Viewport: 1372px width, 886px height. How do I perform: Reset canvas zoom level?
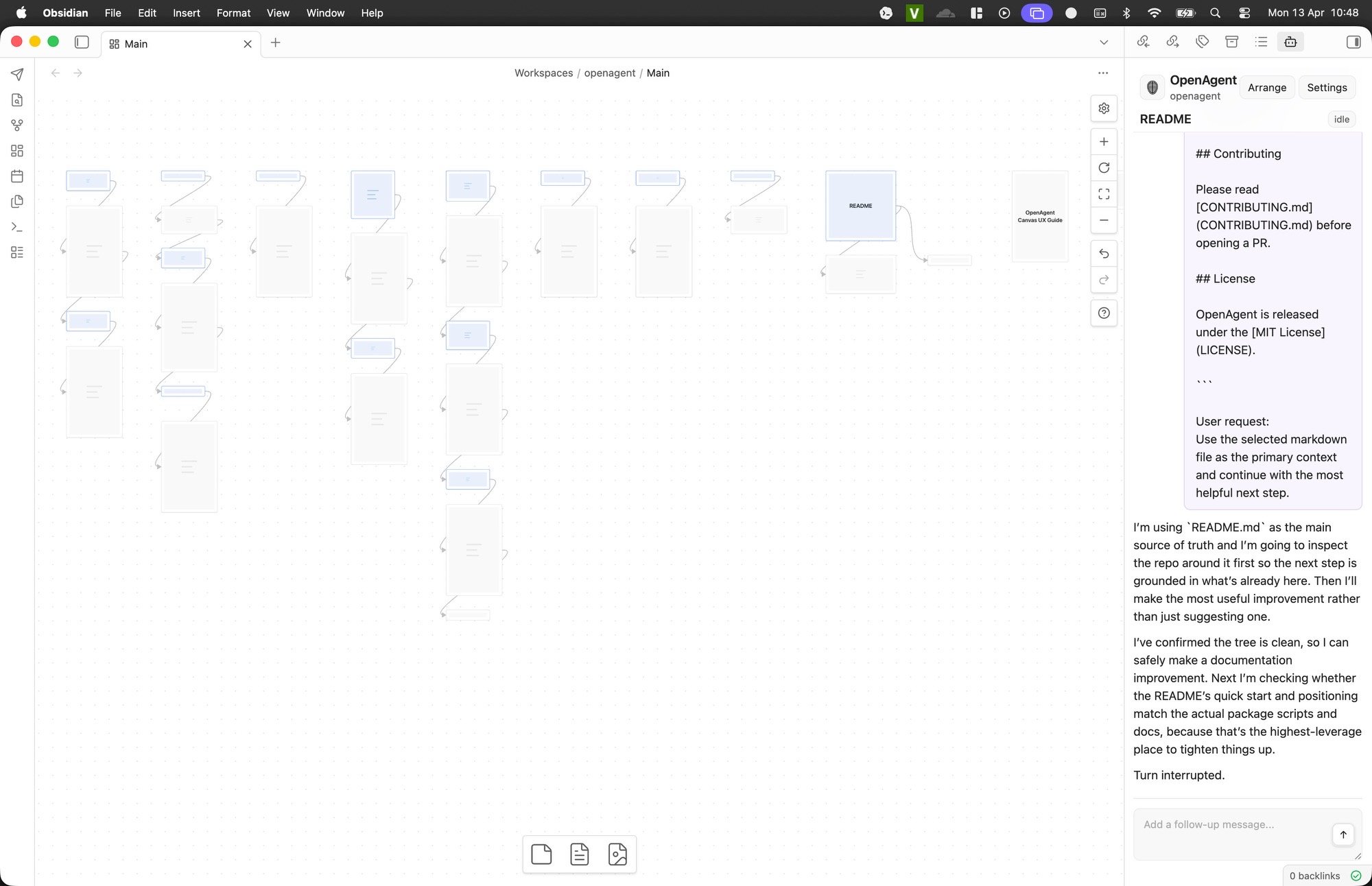(x=1104, y=168)
